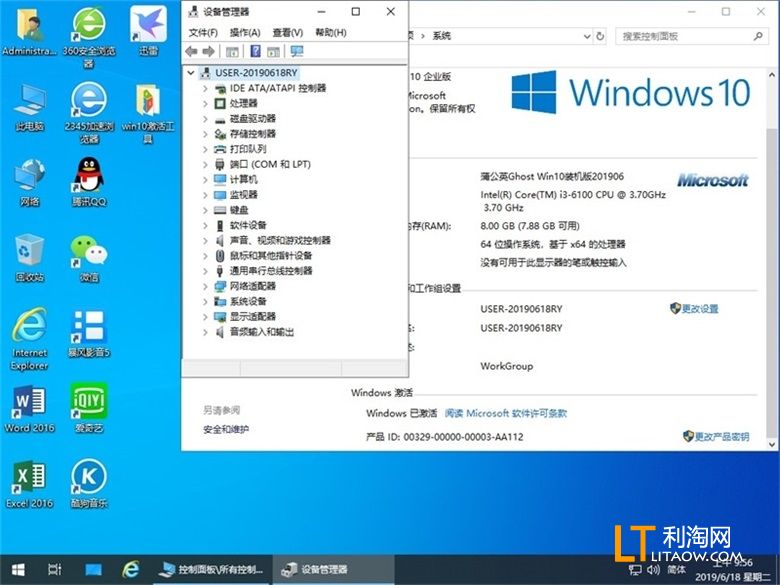Expand IDE ATA/ATAPI controllers node
Viewport: 780px width, 585px height.
(205, 89)
